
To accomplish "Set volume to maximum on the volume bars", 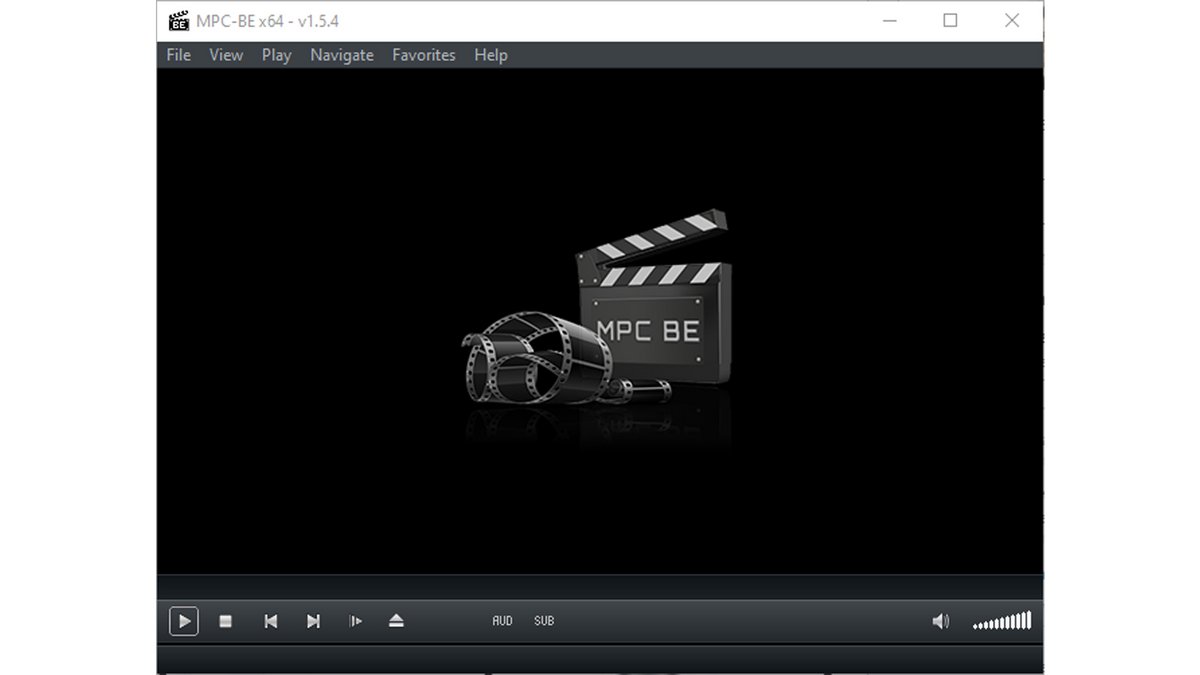I will click(1030, 621).
